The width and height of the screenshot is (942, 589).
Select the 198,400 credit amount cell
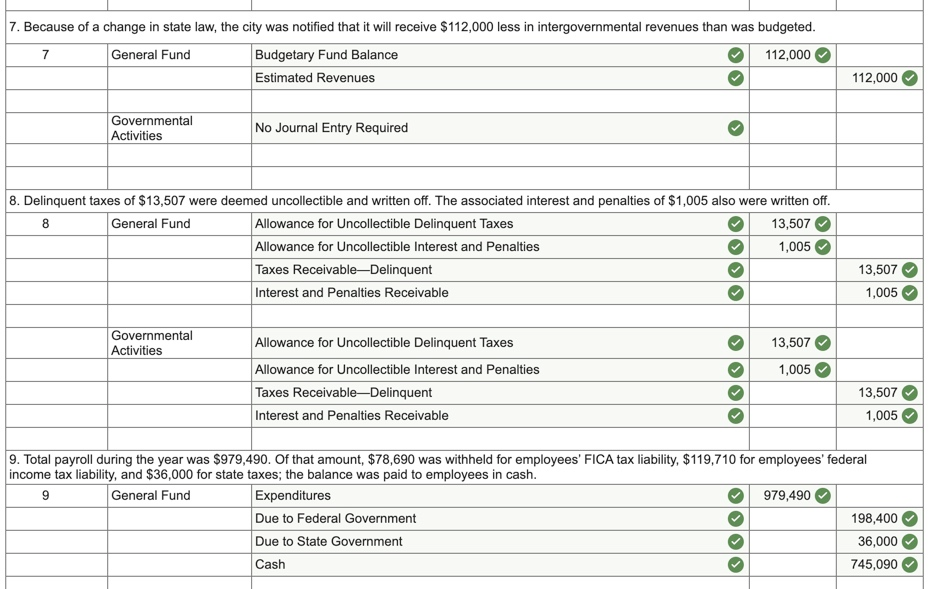point(877,518)
